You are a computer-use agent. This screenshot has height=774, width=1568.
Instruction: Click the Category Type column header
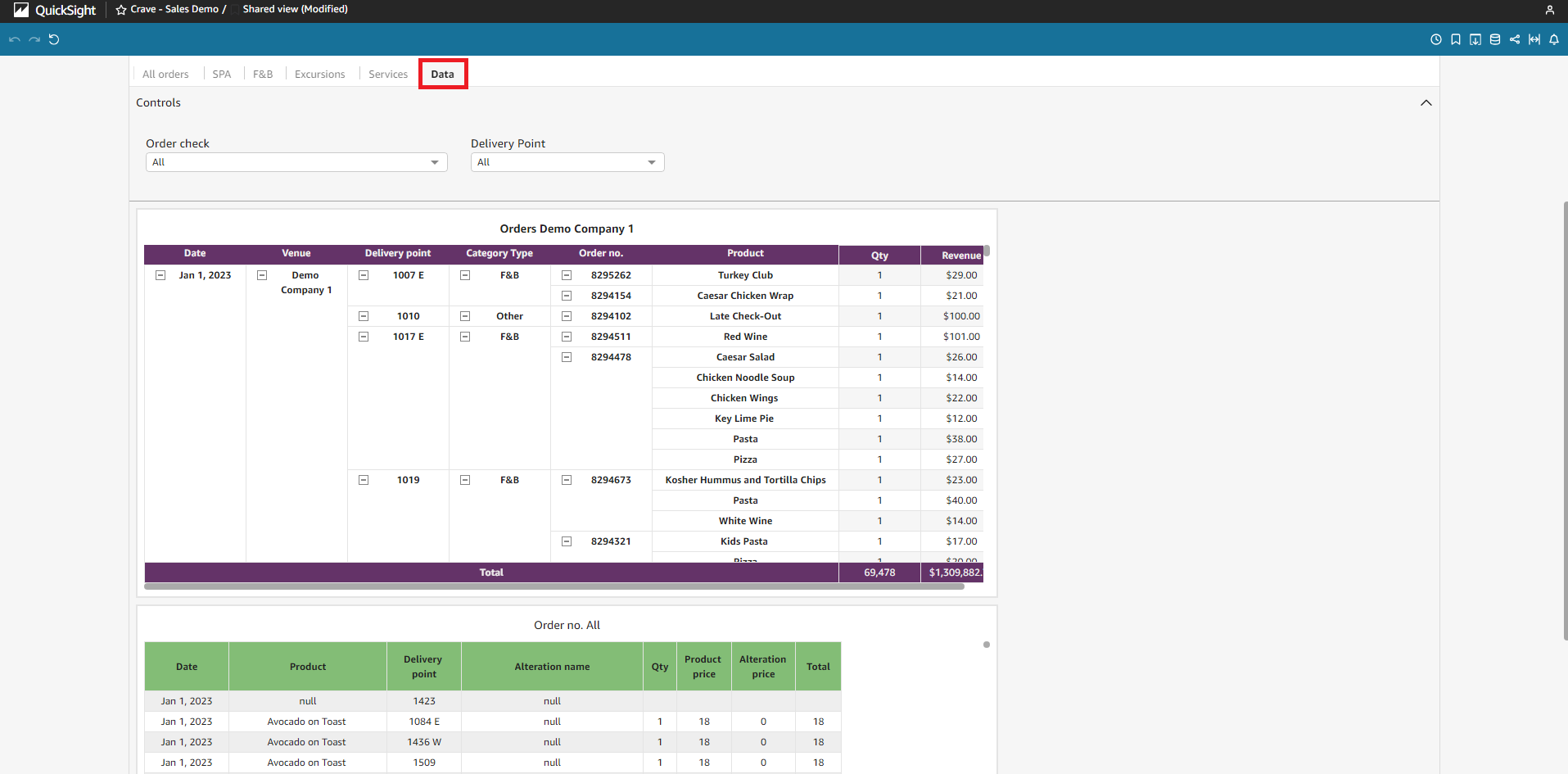tap(499, 254)
